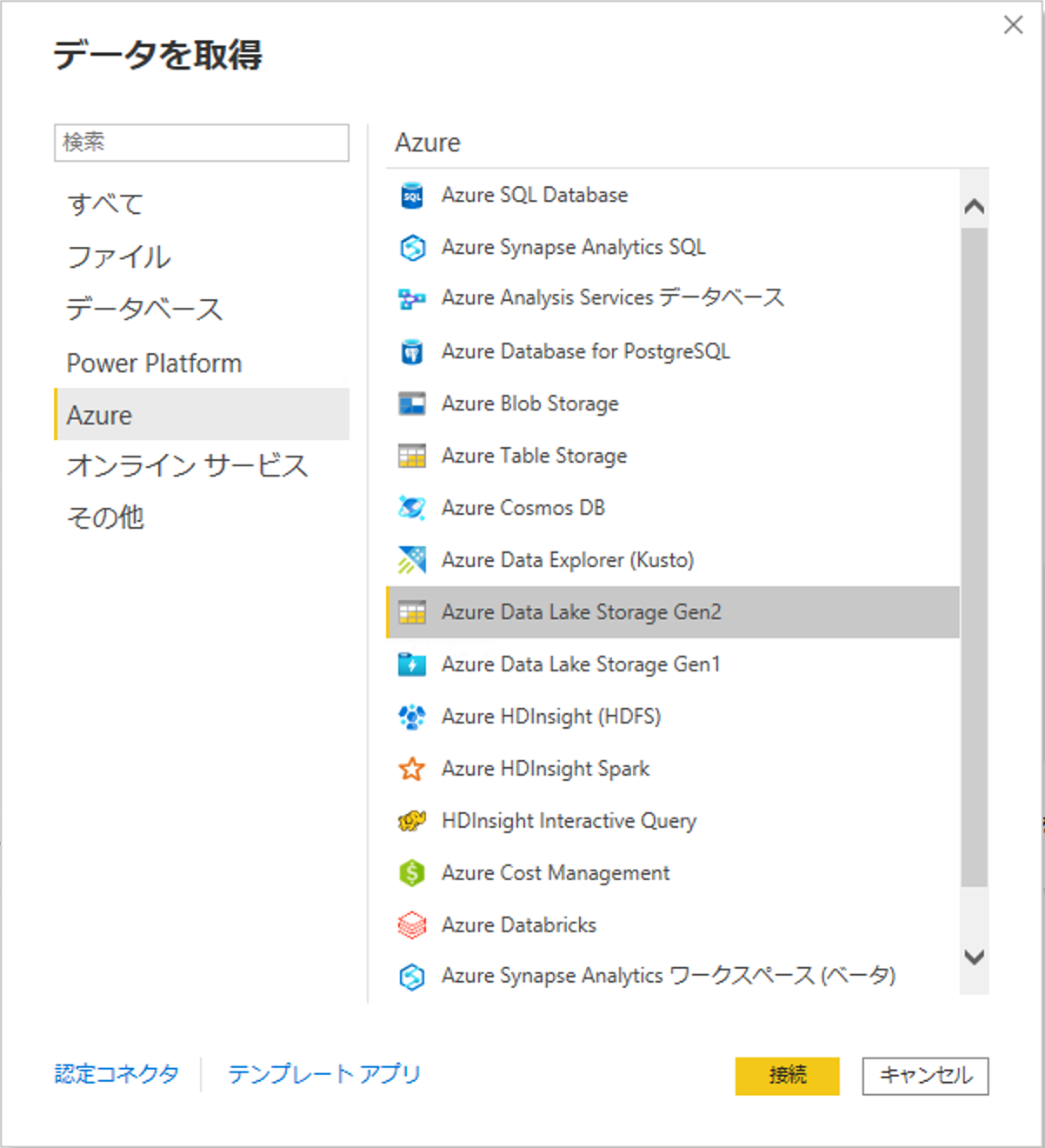Image resolution: width=1045 pixels, height=1148 pixels.
Task: Select the Azure Data Lake Storage Gen1 icon
Action: pos(411,664)
